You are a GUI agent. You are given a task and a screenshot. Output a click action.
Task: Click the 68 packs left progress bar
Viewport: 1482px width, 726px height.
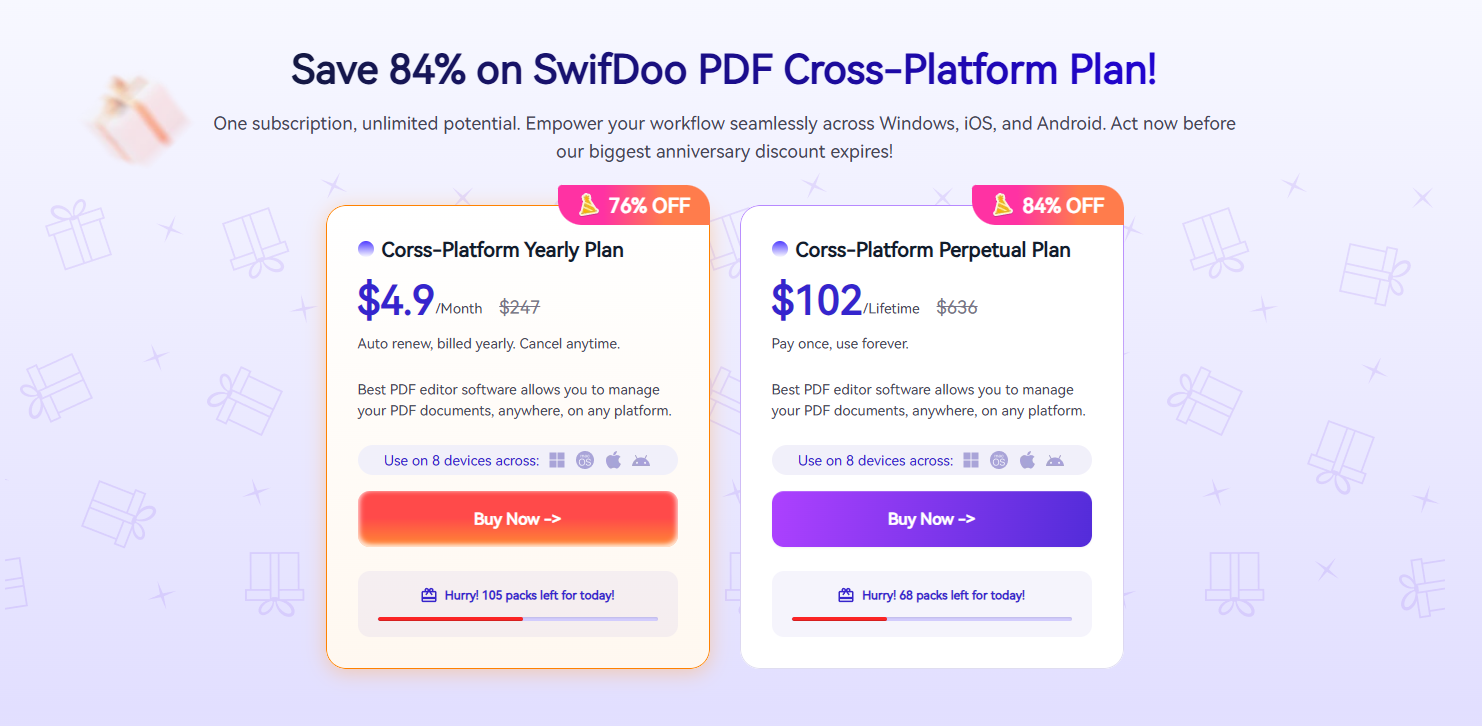click(932, 619)
